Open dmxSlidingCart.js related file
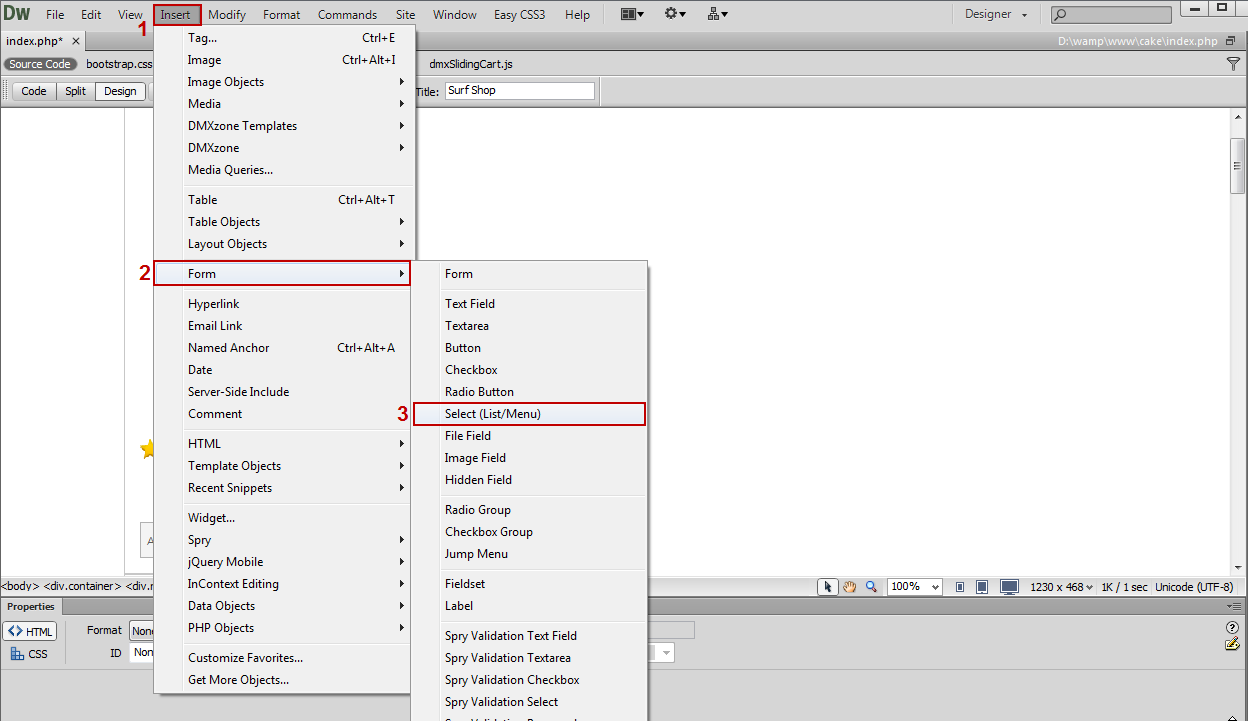1248x721 pixels. click(x=471, y=64)
